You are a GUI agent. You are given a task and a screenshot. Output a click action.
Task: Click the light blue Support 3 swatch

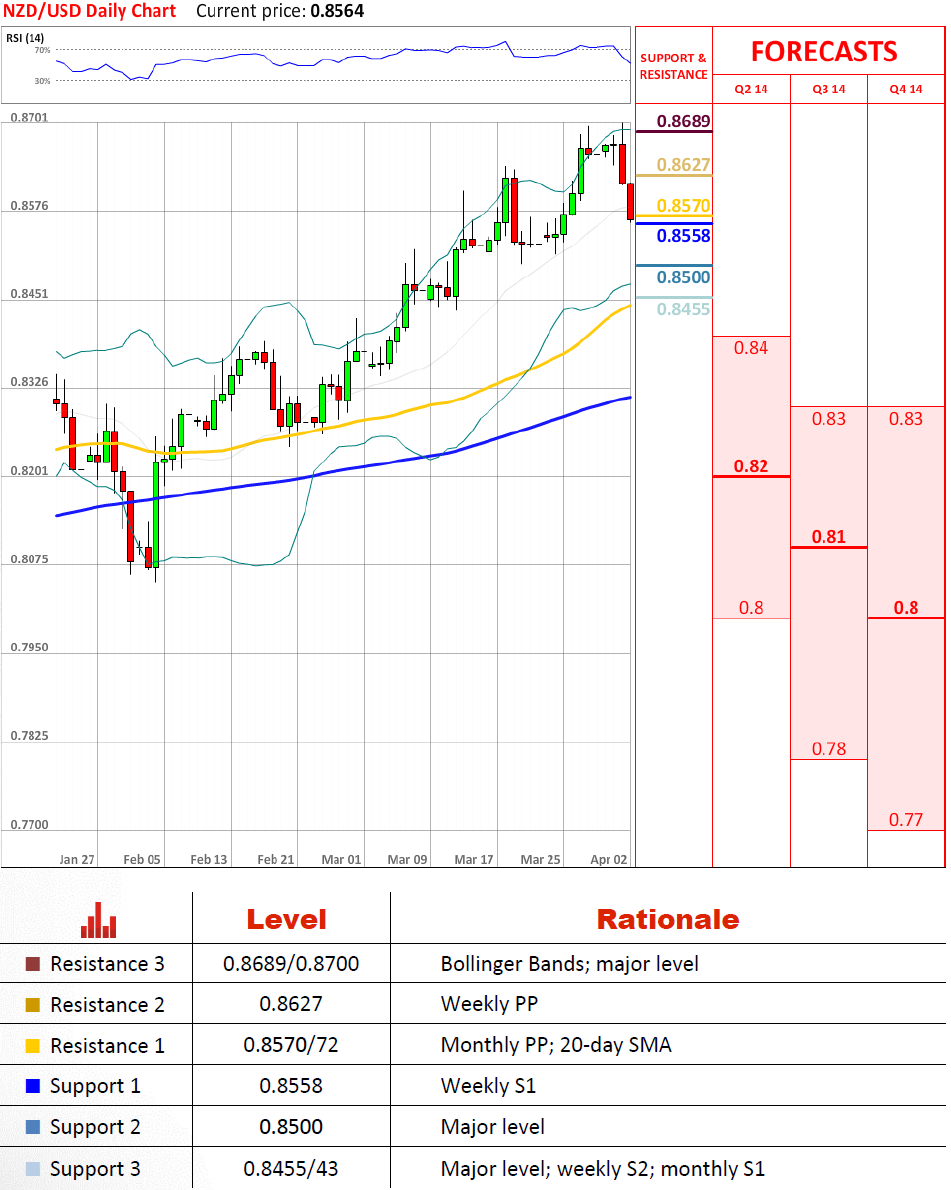33,1169
